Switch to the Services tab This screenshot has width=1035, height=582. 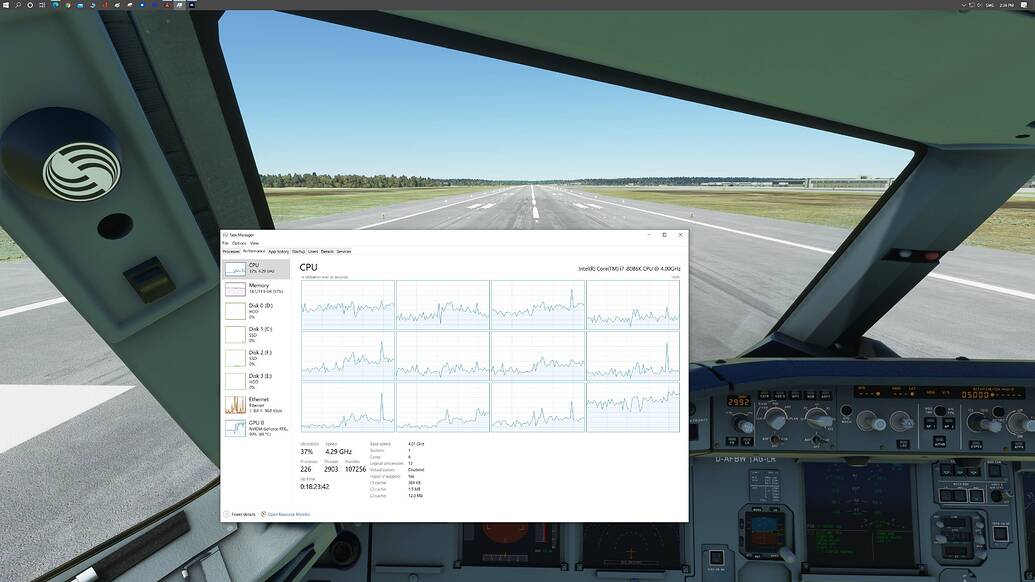click(344, 251)
